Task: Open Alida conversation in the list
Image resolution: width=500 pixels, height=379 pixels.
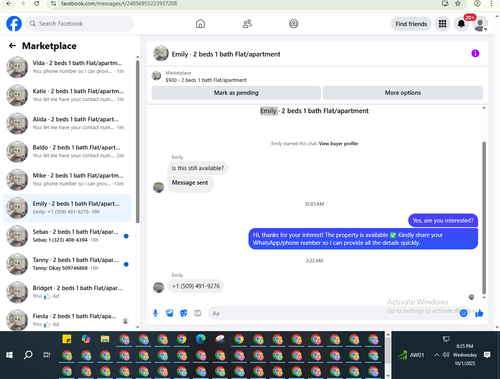Action: pos(68,123)
